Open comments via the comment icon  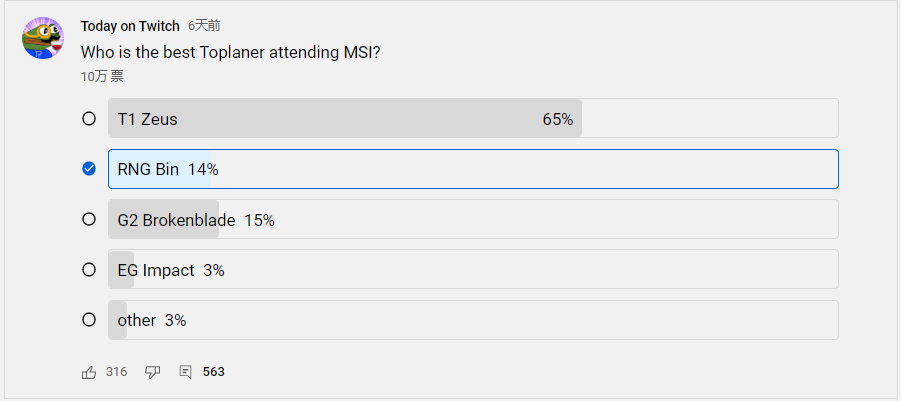[185, 372]
